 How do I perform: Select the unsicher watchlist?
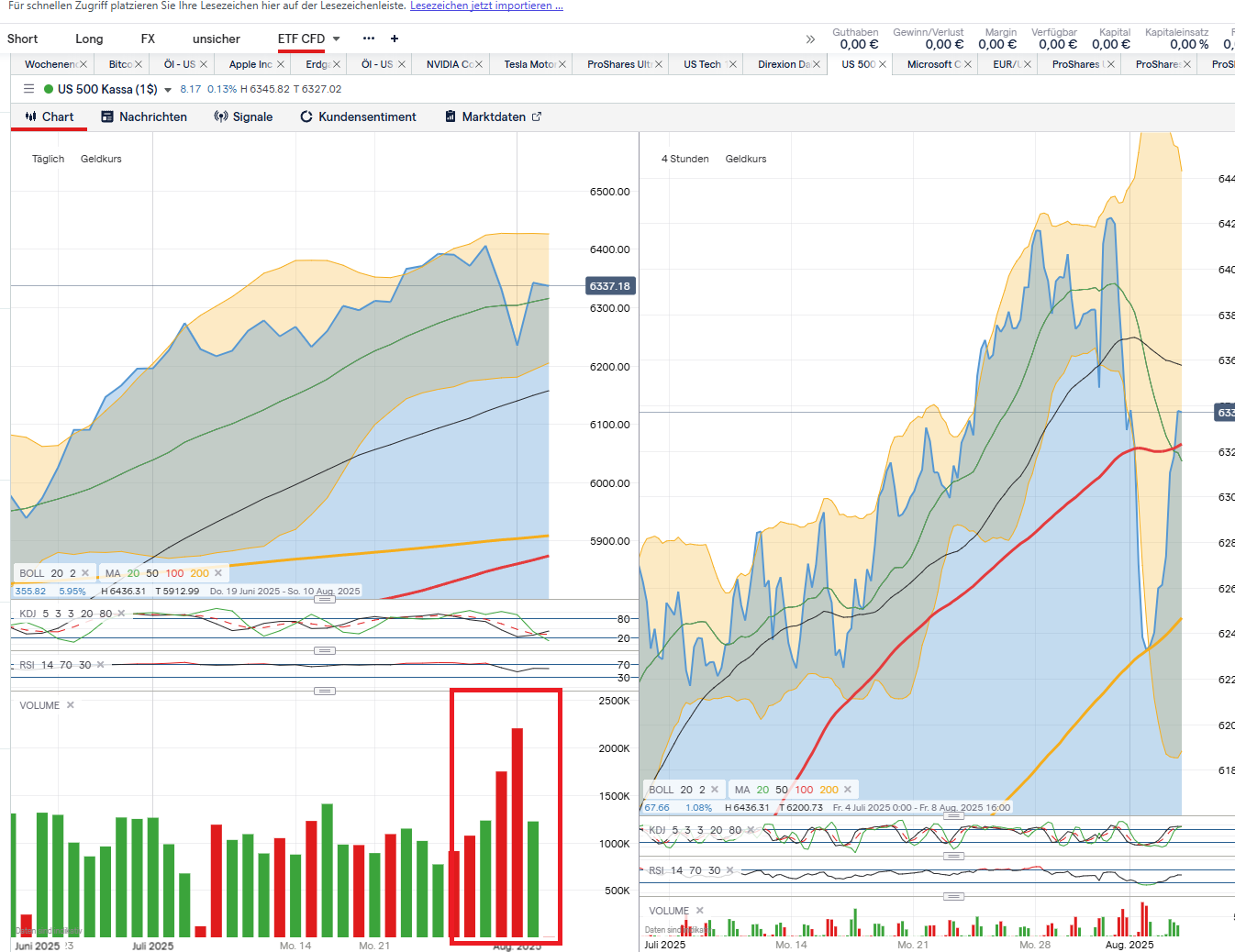point(217,39)
